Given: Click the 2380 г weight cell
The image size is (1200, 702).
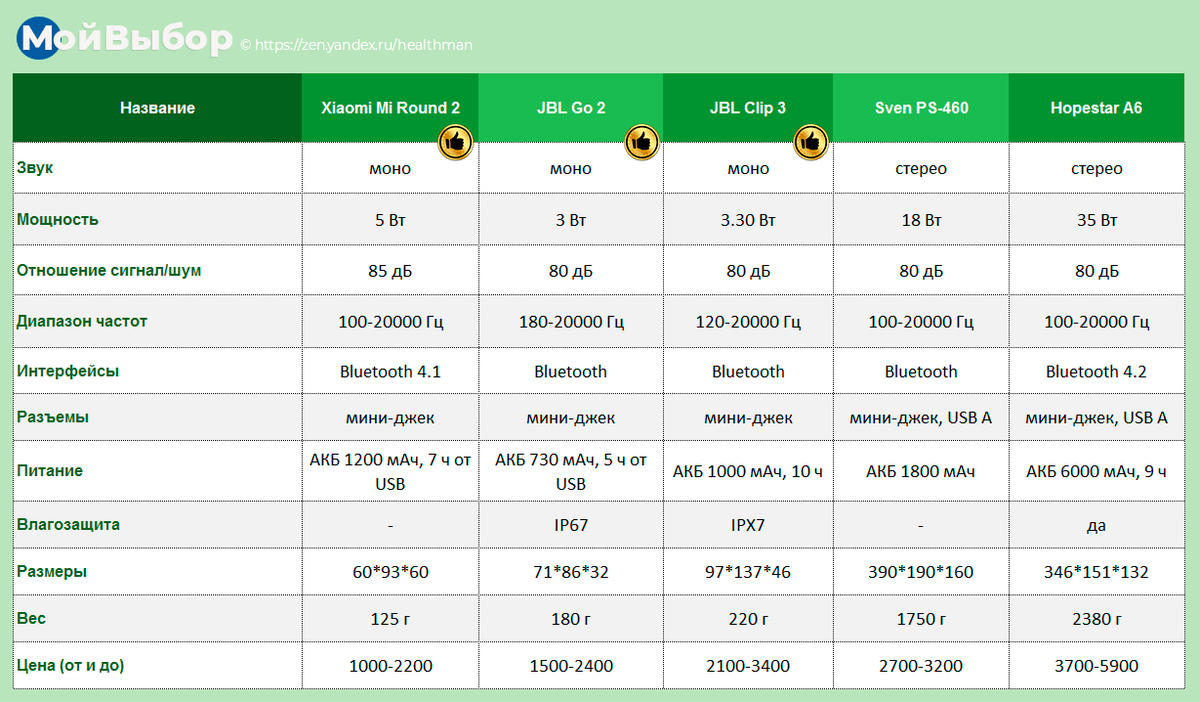Looking at the screenshot, I should click(x=1096, y=619).
